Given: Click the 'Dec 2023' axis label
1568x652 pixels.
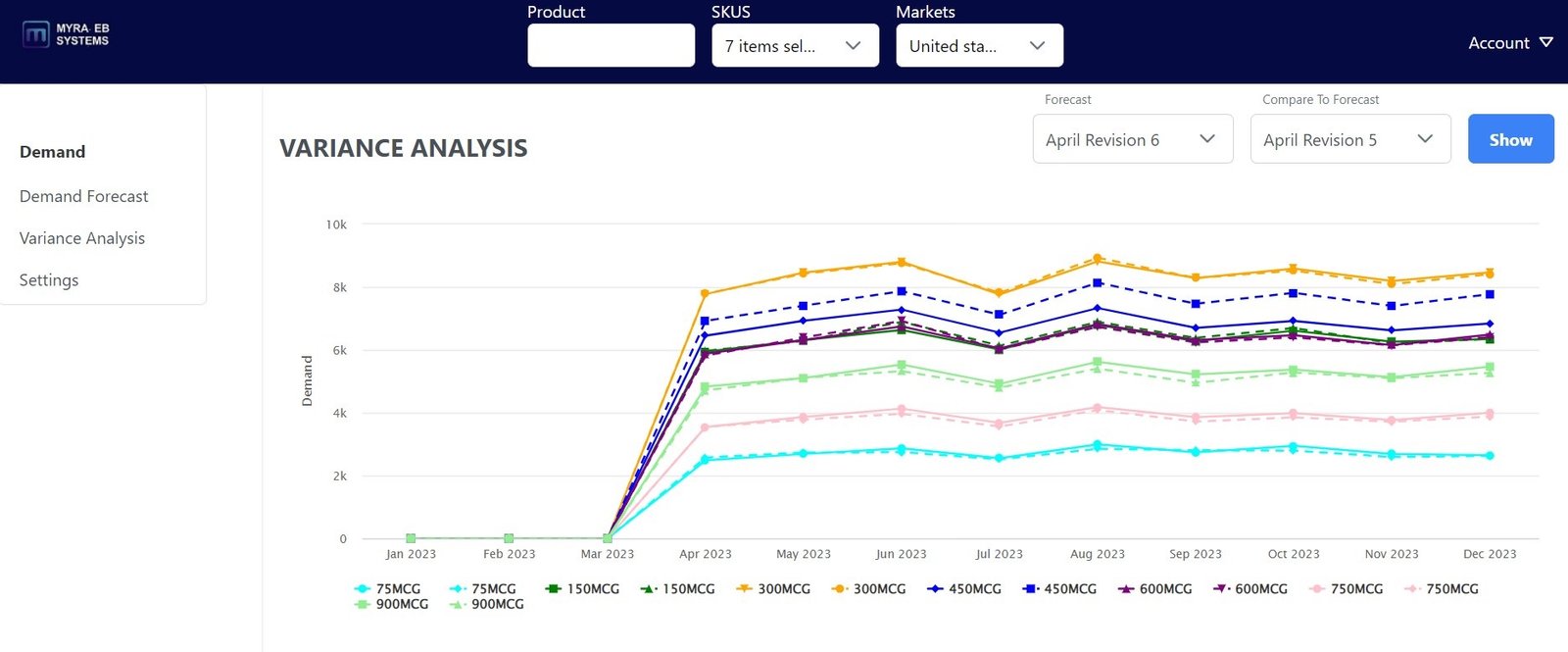Looking at the screenshot, I should pos(1490,554).
